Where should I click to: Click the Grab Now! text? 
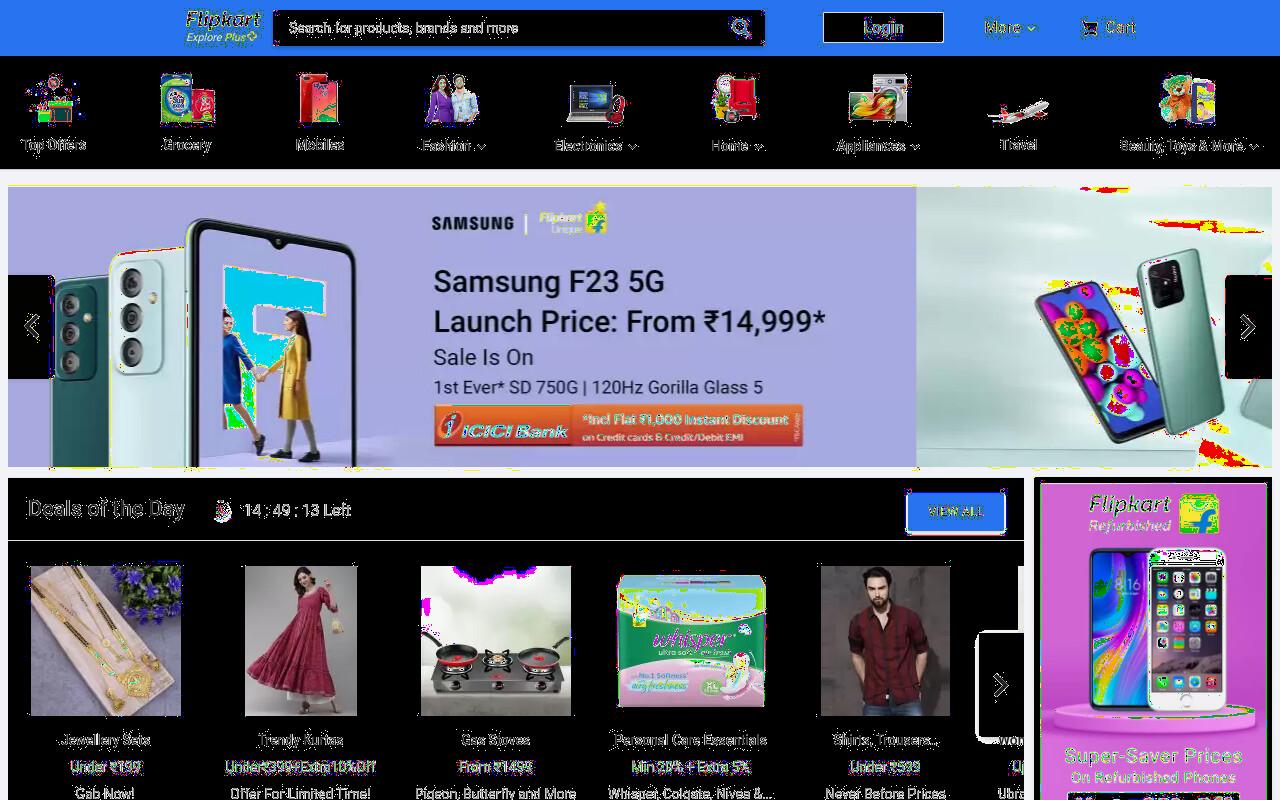(105, 793)
